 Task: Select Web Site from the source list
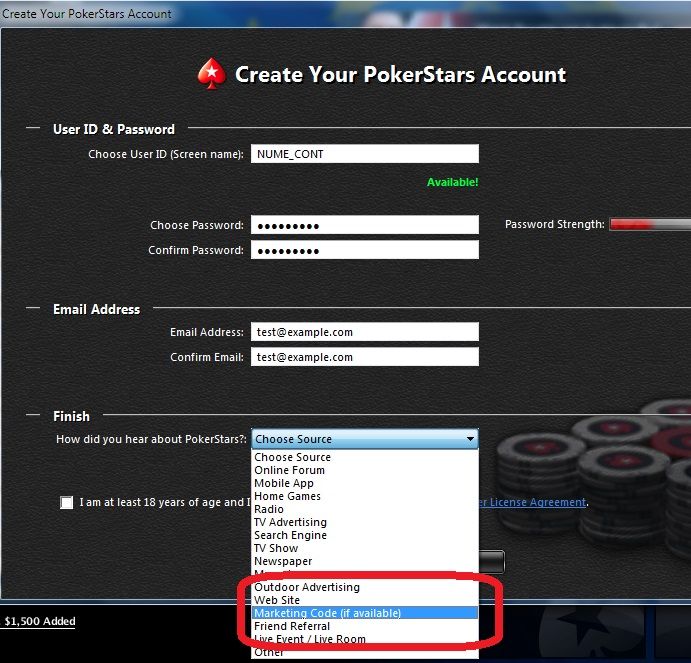pos(365,600)
